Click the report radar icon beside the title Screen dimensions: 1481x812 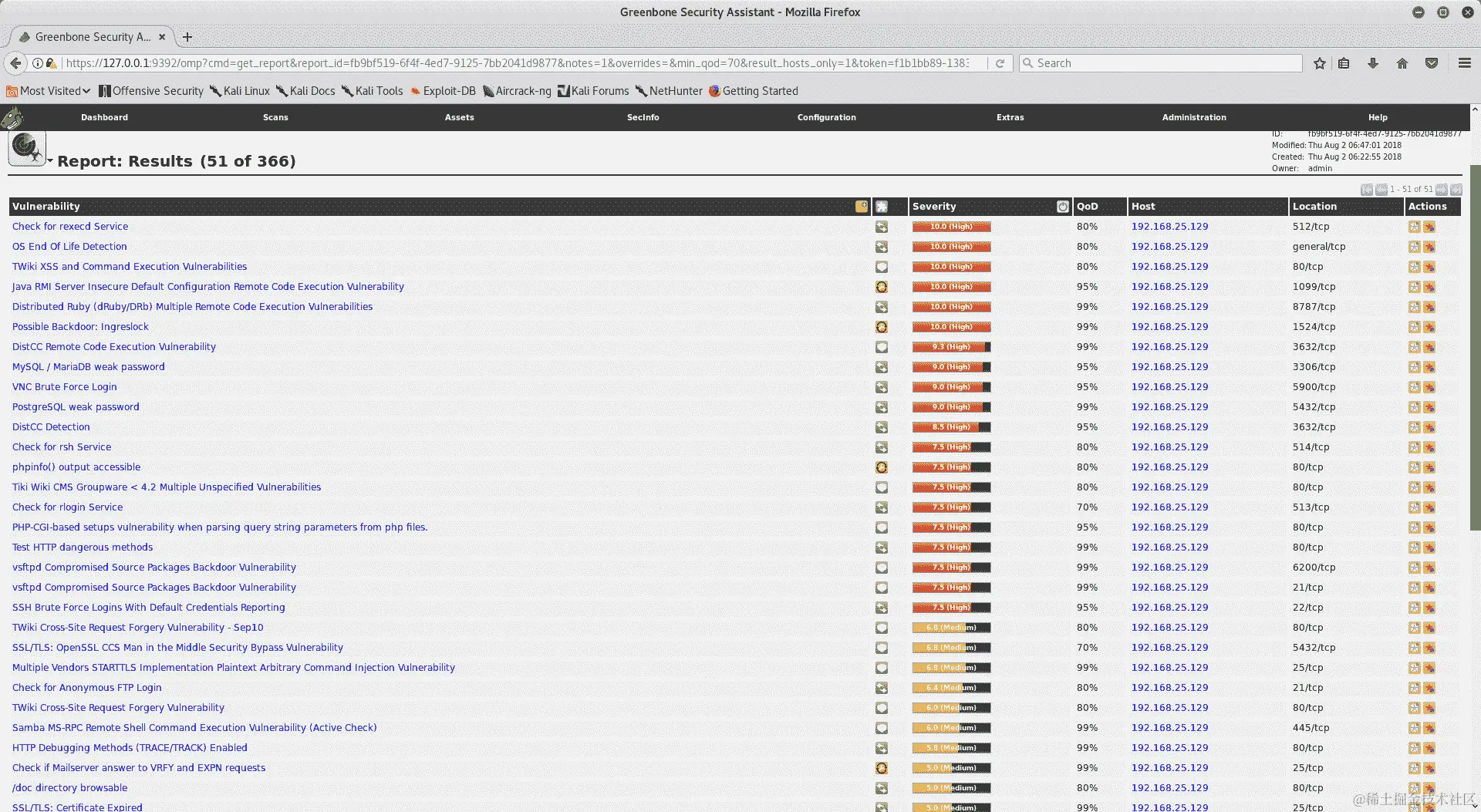pos(27,148)
